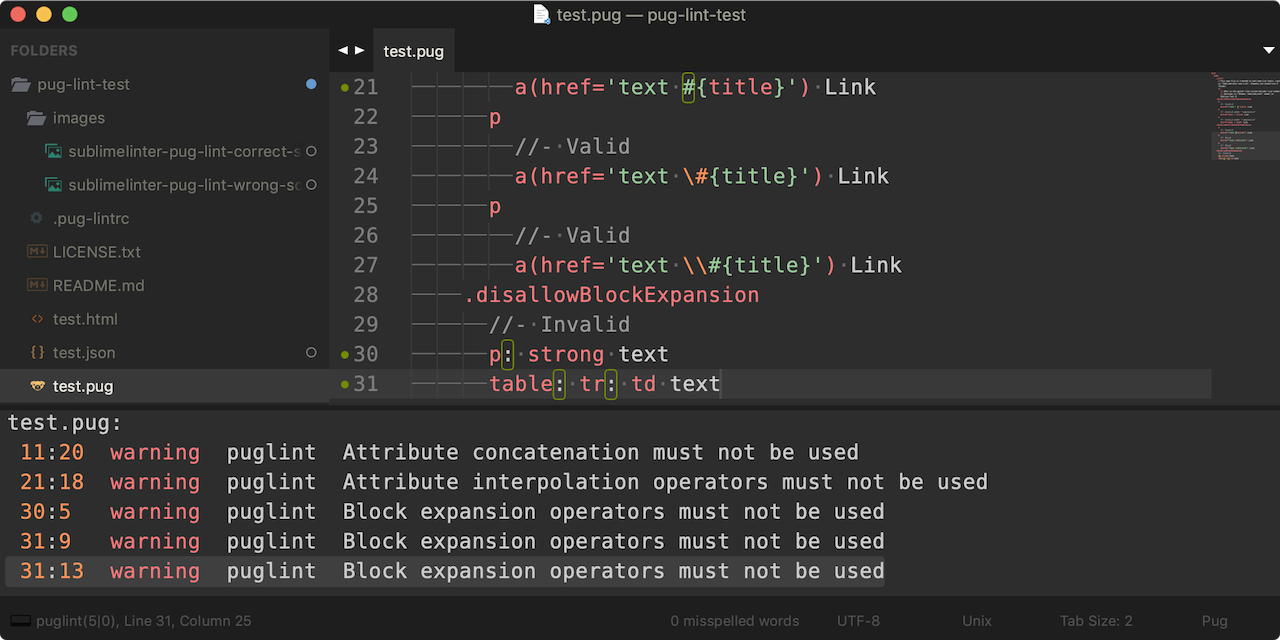Click the minimap preview panel
The image size is (1280, 640).
(1243, 115)
